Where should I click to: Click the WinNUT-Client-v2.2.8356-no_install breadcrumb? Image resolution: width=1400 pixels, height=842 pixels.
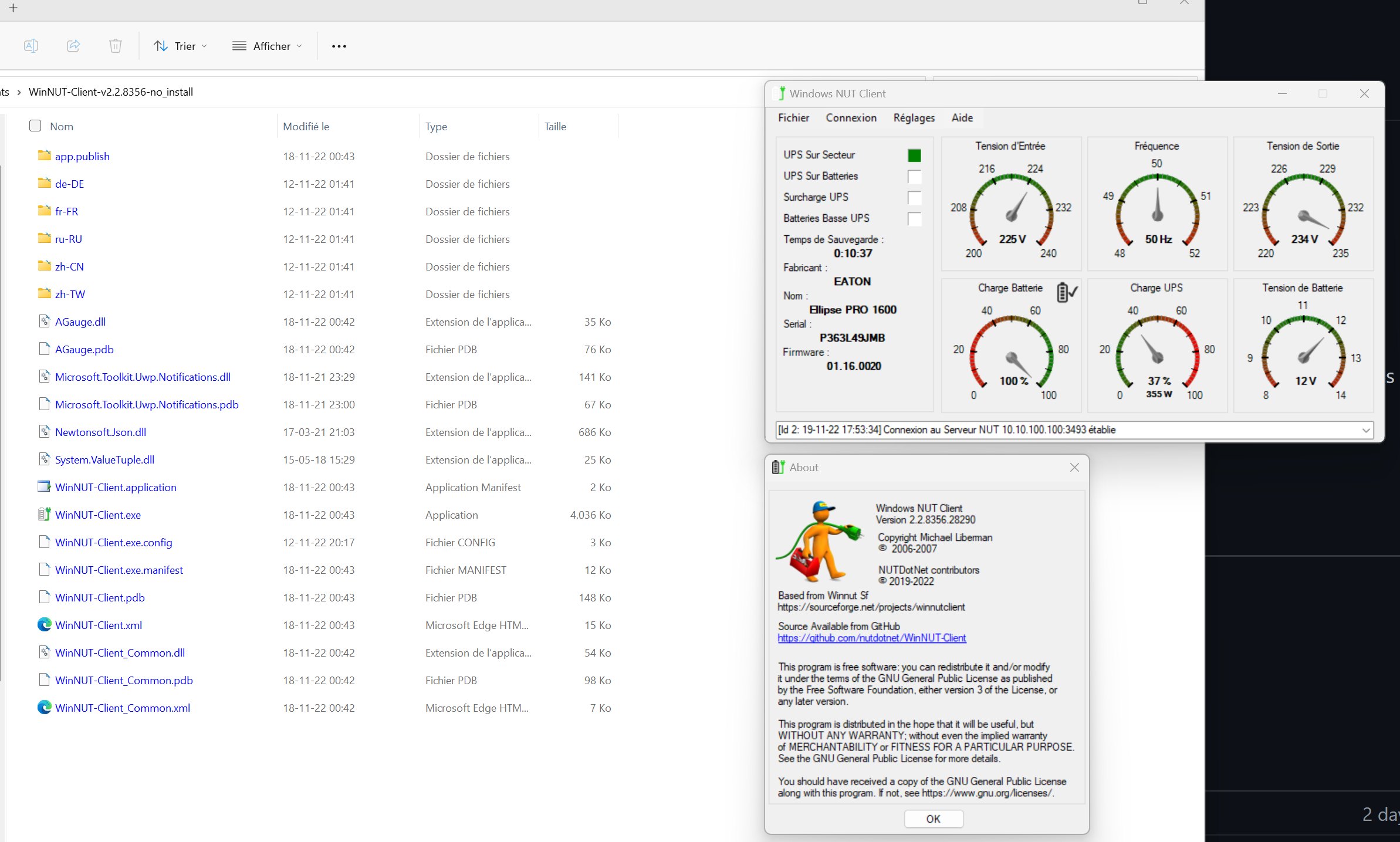(x=110, y=92)
